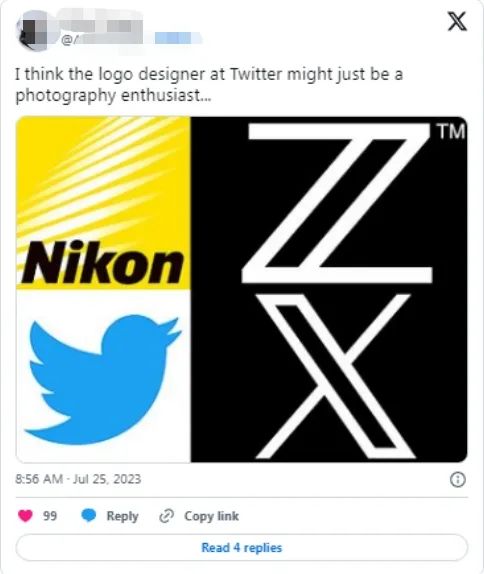Click the outlined X logo graphic

336,376
